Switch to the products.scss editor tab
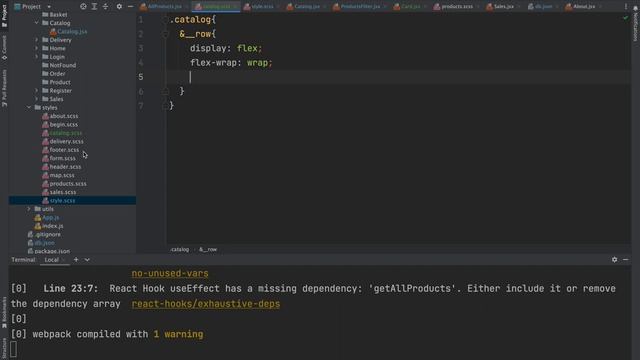The width and height of the screenshot is (640, 360). coord(457,7)
